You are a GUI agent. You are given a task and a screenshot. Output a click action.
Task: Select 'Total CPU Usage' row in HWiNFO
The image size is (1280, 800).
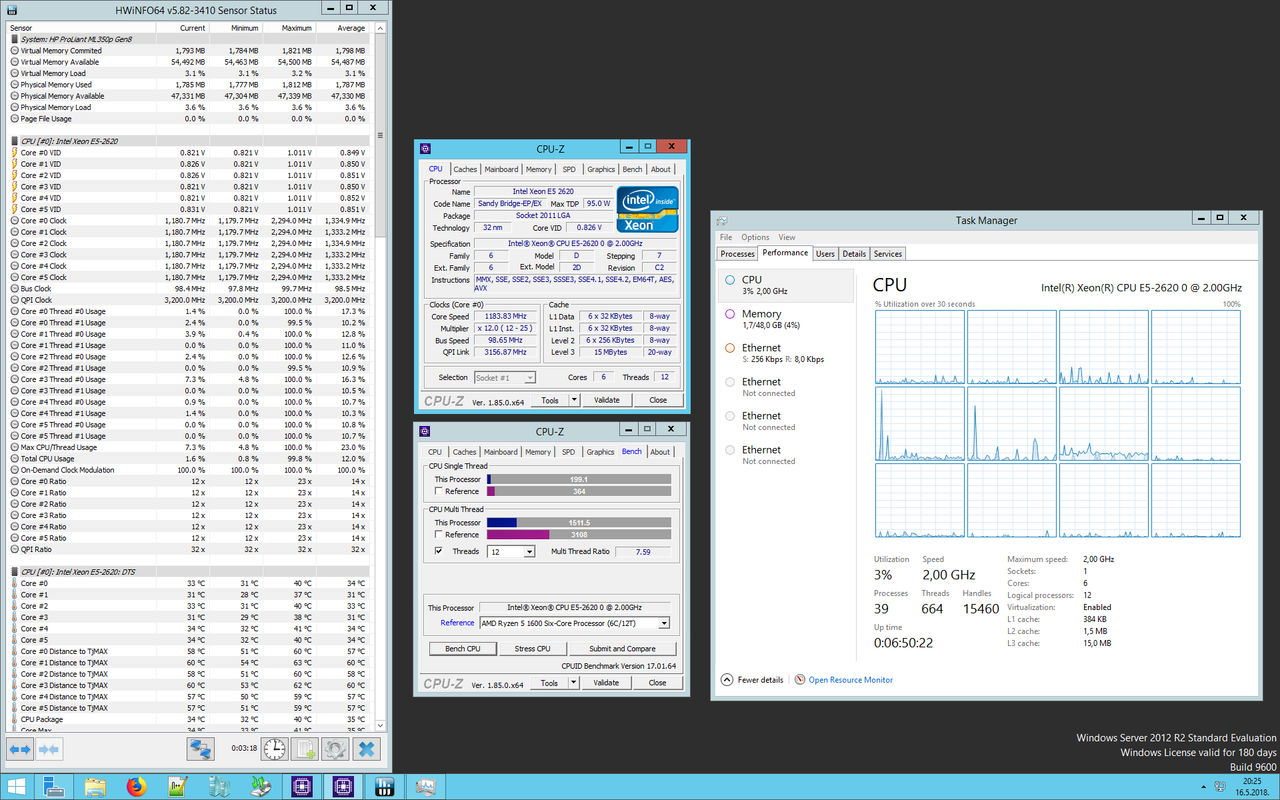188,459
